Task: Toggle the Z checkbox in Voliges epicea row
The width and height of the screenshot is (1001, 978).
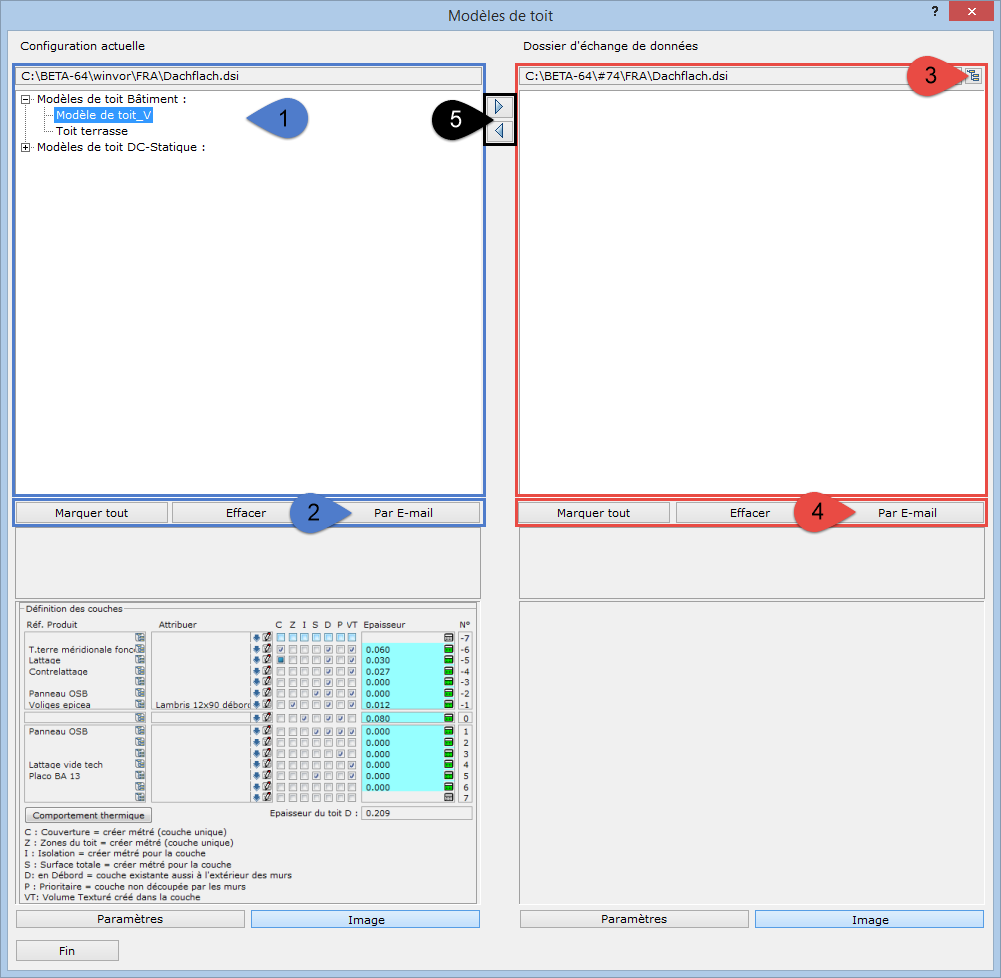Action: pyautogui.click(x=292, y=704)
